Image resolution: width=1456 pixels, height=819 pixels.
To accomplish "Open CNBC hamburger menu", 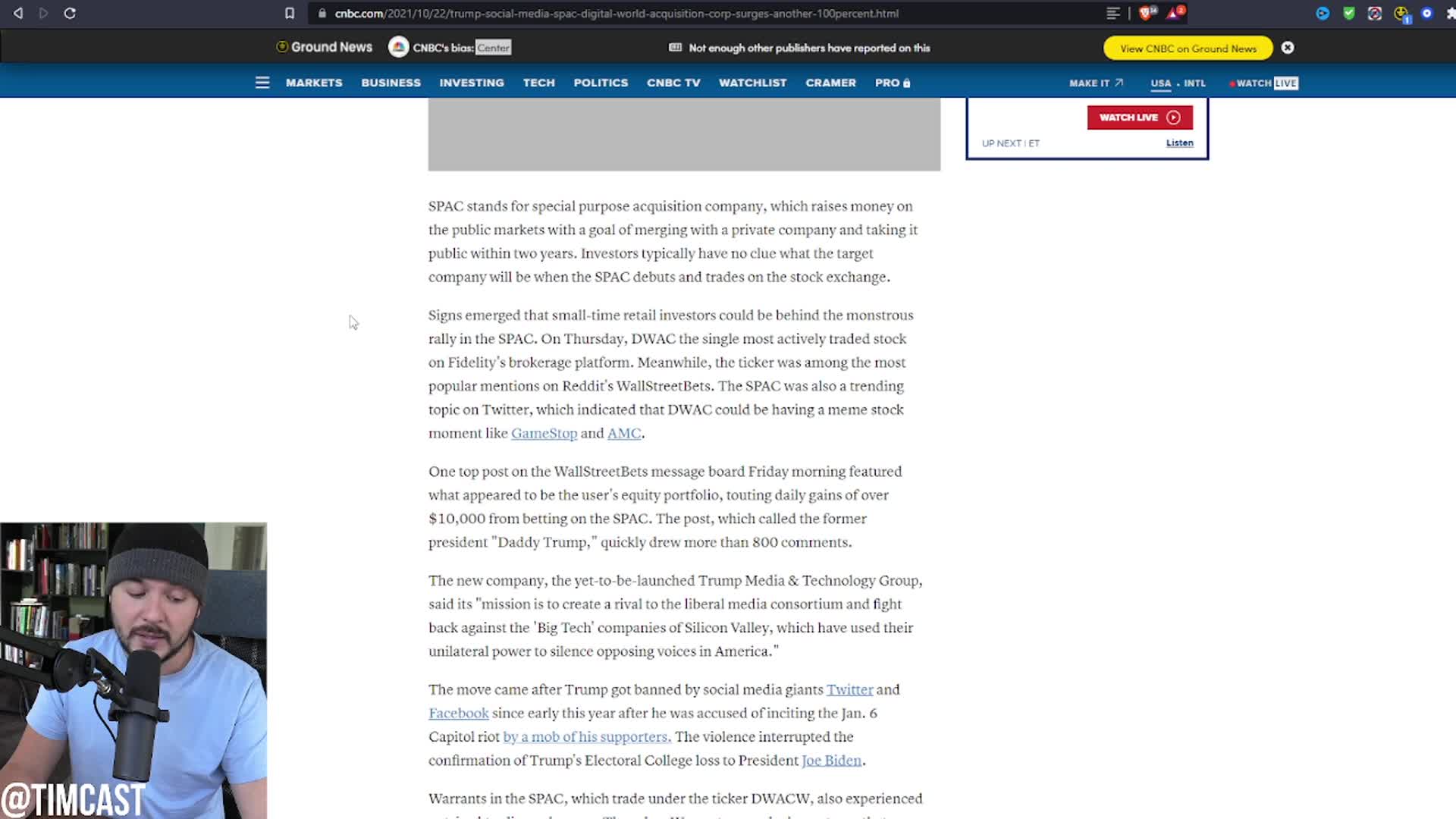I will coord(262,83).
